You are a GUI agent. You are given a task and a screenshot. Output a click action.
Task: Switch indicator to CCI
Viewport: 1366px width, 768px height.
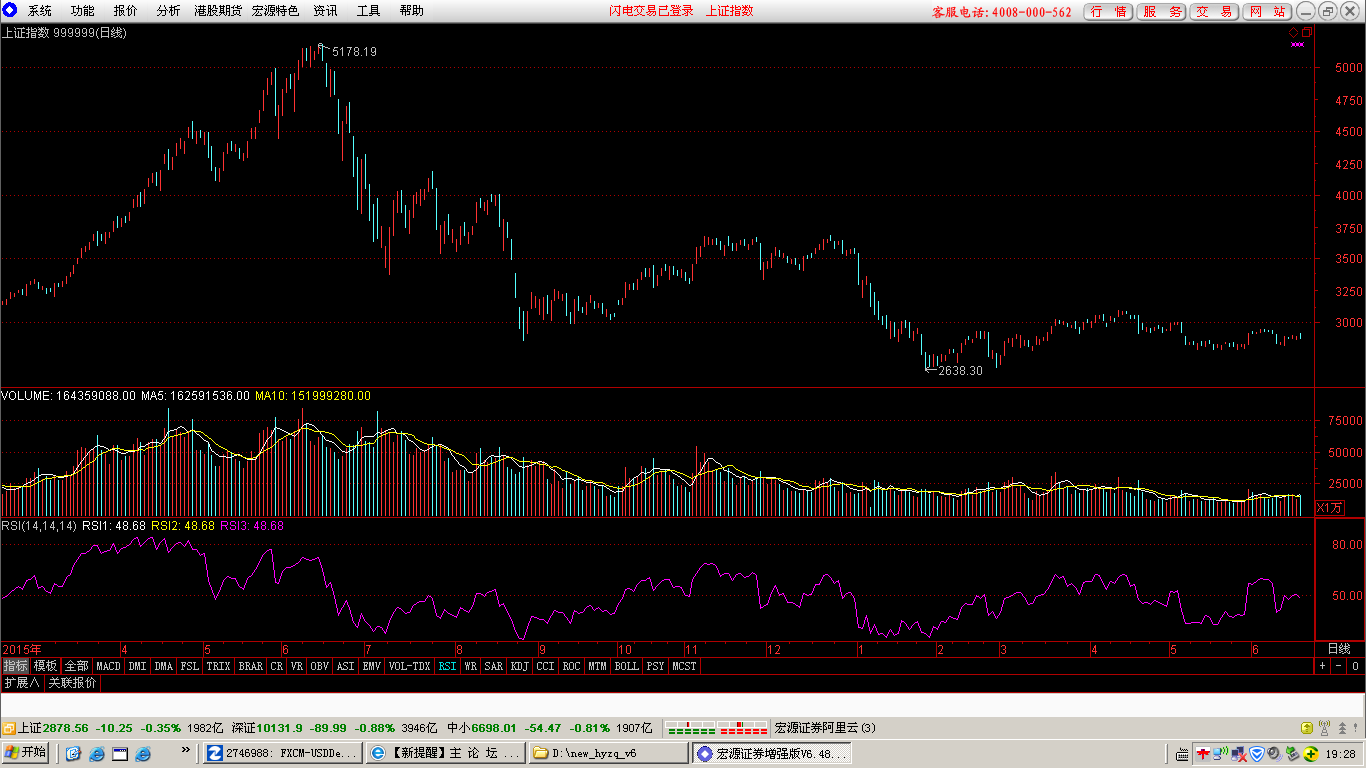[545, 666]
